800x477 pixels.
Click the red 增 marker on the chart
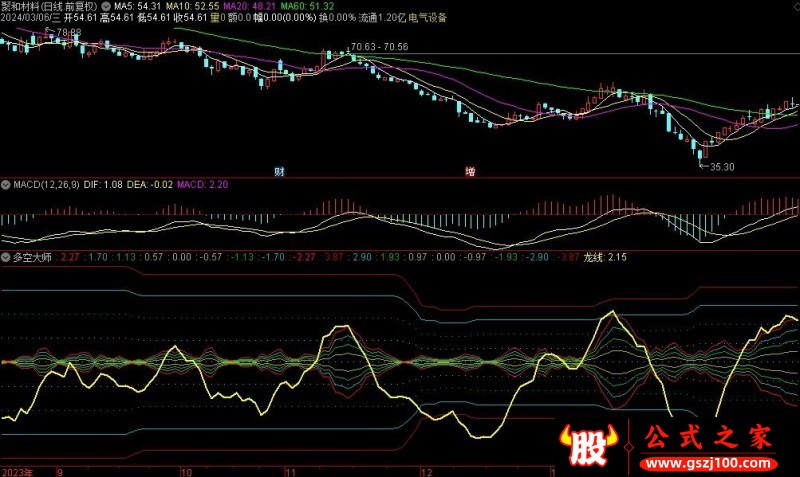click(x=470, y=171)
